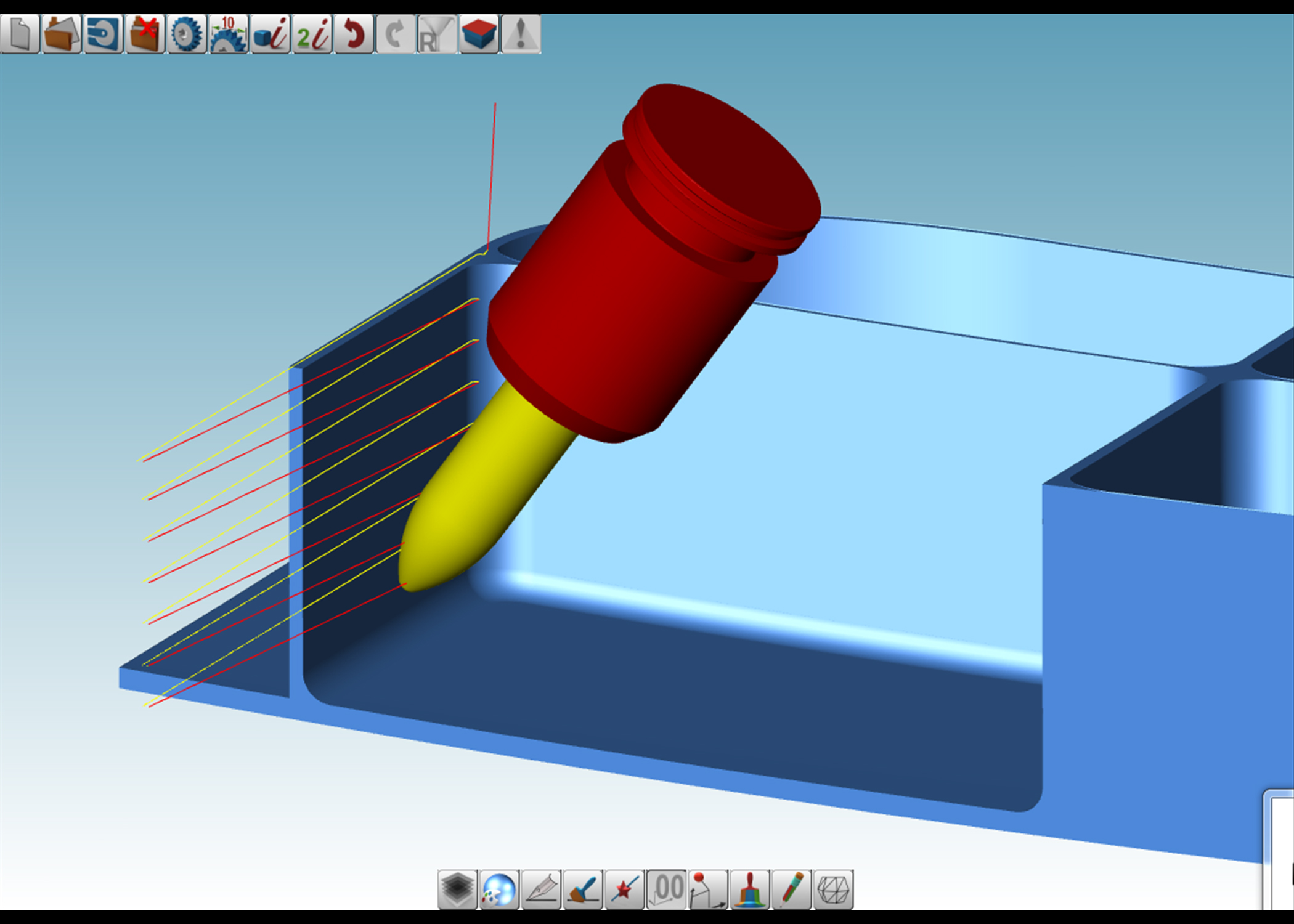Click the blank document New file icon
The image size is (1294, 924).
coord(20,34)
